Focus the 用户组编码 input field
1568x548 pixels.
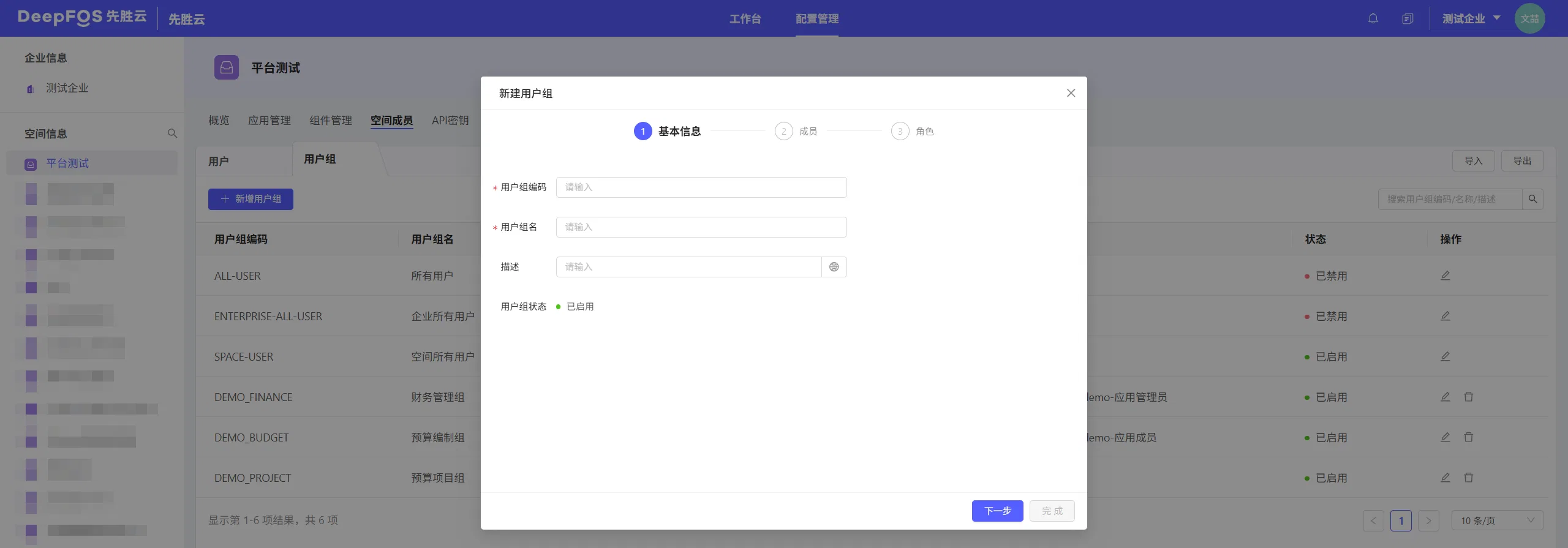(x=701, y=187)
